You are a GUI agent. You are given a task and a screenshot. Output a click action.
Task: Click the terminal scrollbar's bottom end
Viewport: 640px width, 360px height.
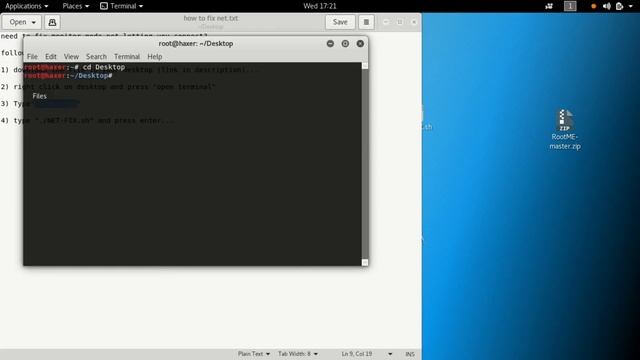click(365, 262)
